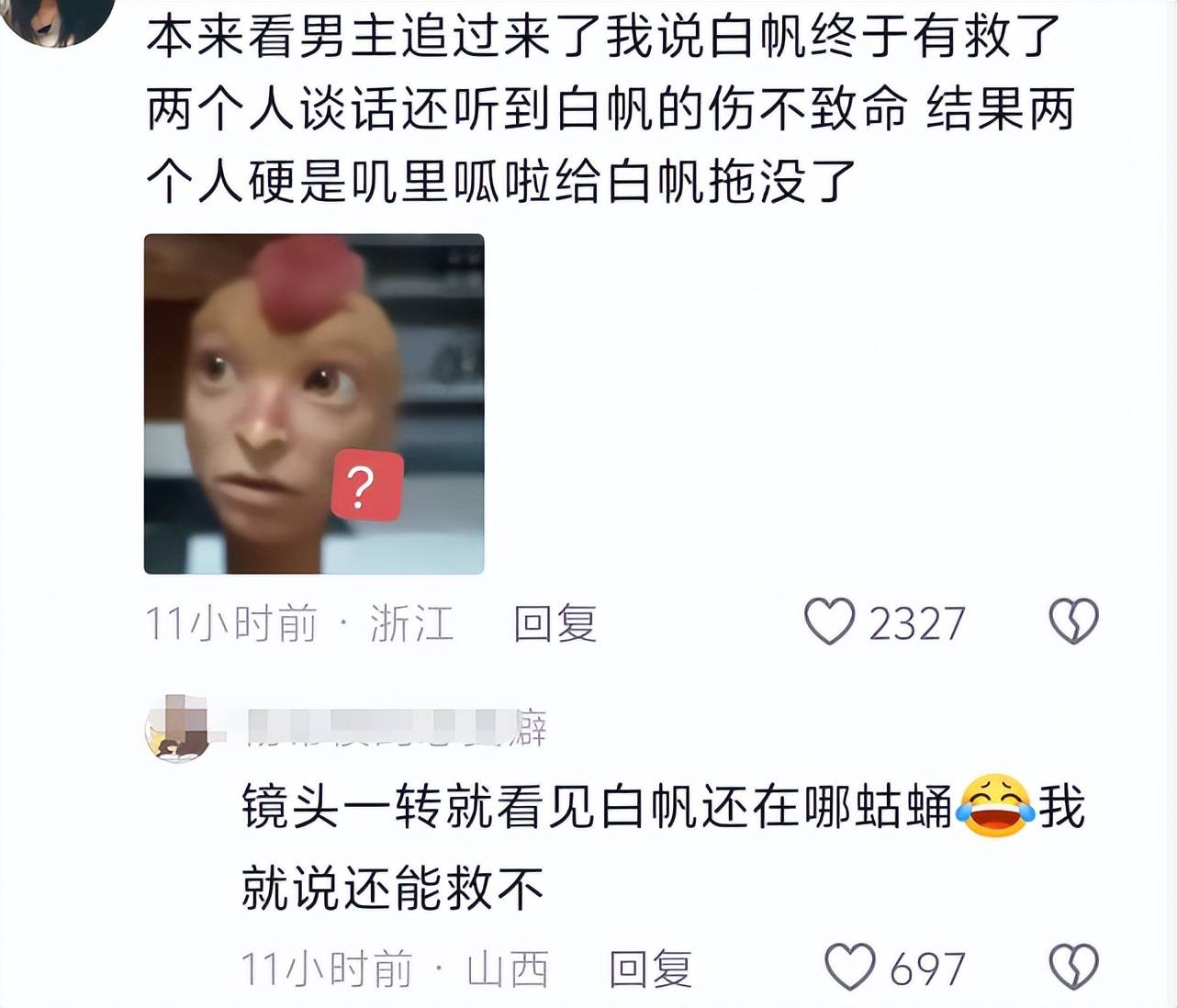Image resolution: width=1177 pixels, height=1008 pixels.
Task: Like the comment with 2327 likes
Action: 829,622
